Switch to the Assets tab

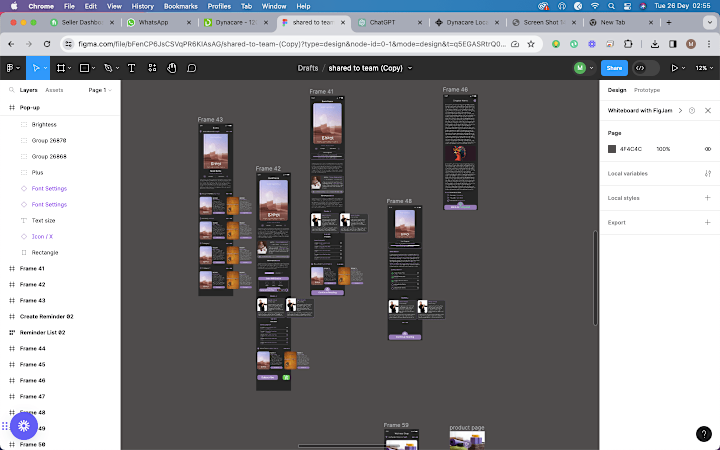[x=54, y=90]
